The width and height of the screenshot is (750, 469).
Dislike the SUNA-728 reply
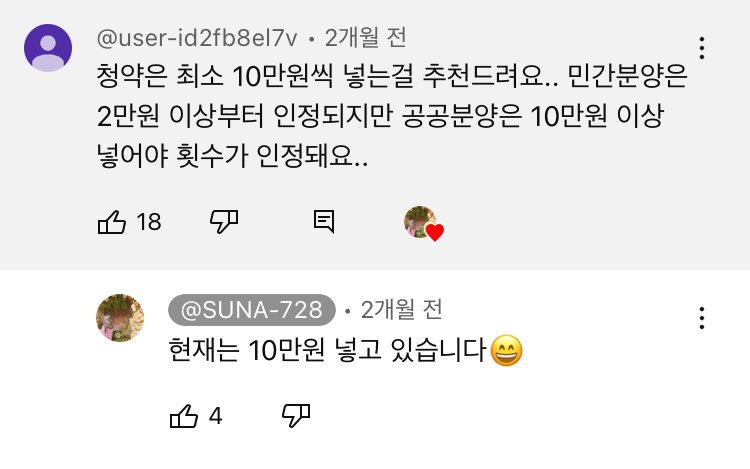296,416
